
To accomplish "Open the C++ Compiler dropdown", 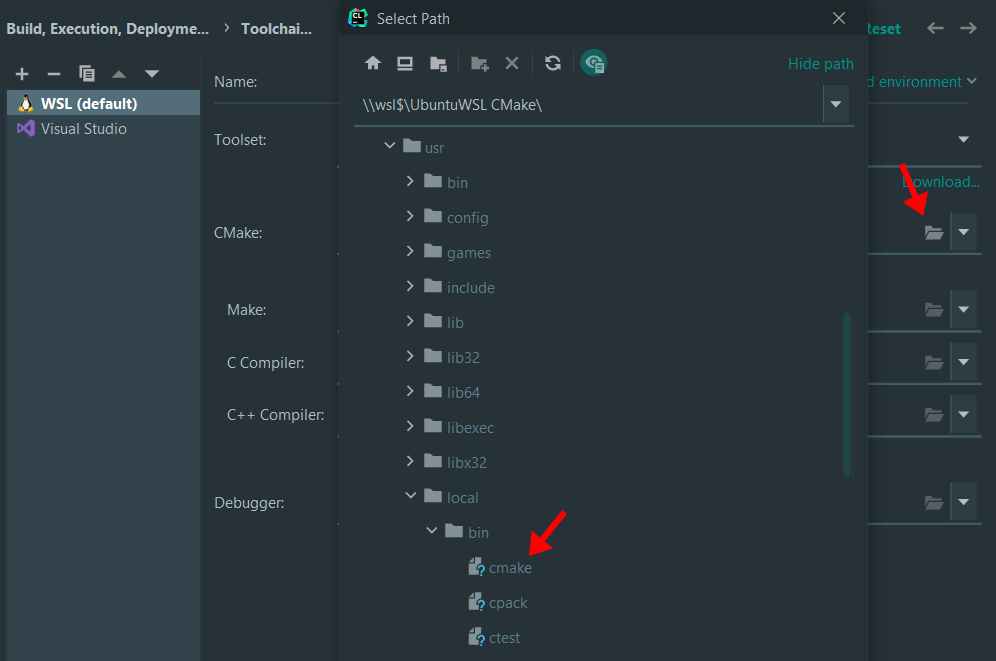I will (964, 414).
